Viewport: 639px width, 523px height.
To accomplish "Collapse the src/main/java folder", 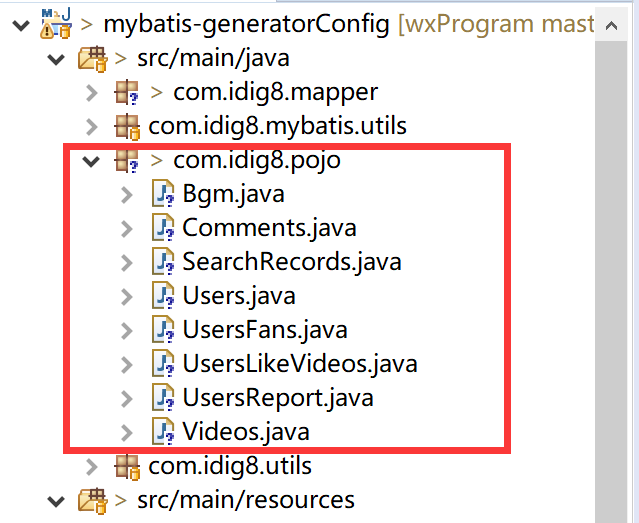I will click(x=56, y=58).
